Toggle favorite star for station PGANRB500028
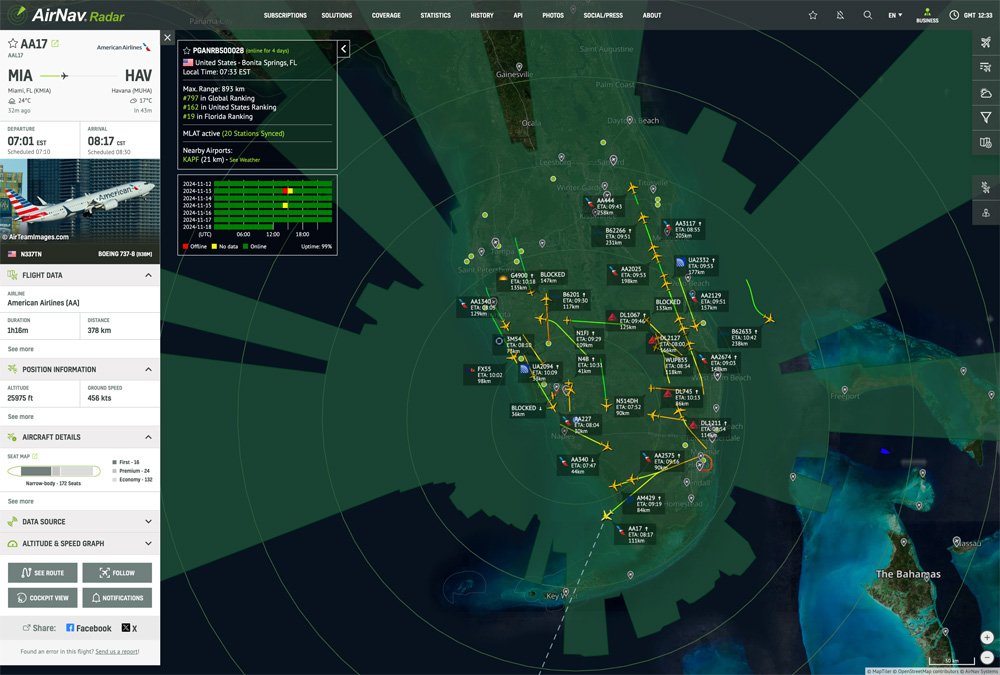The image size is (1000, 675). tap(186, 50)
